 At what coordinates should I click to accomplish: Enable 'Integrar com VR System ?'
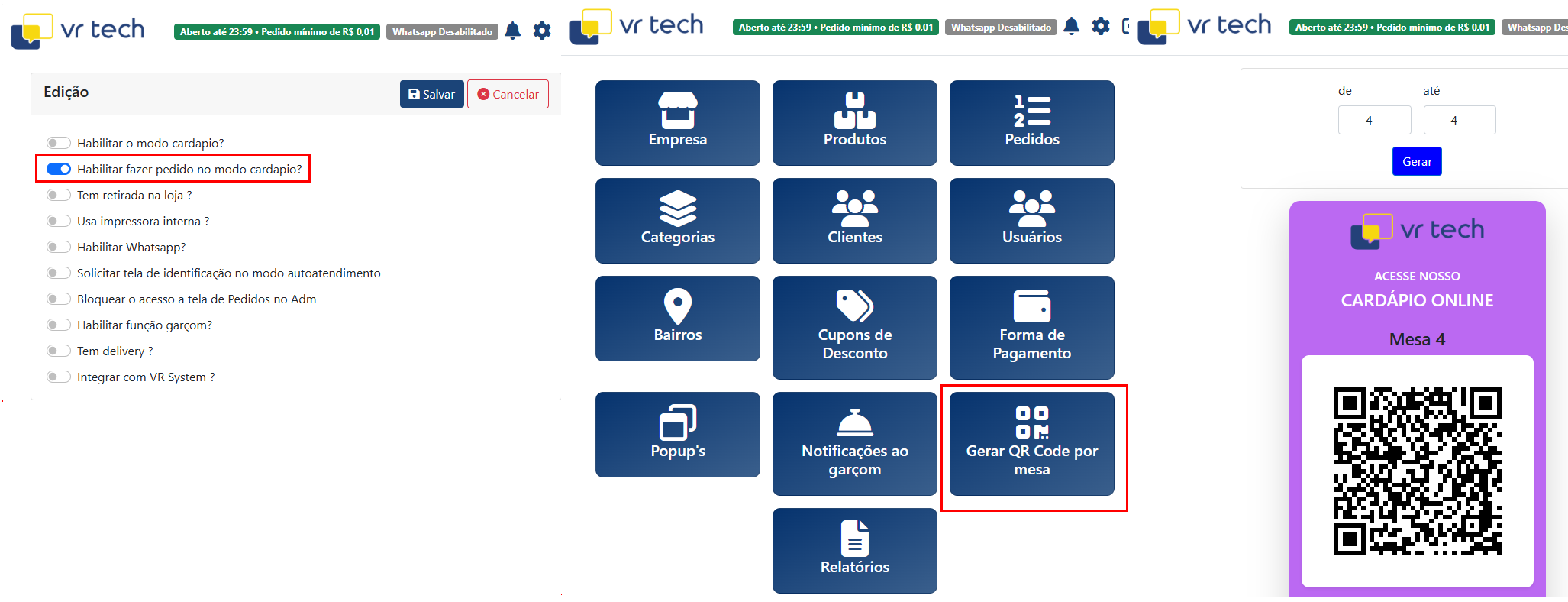(59, 377)
